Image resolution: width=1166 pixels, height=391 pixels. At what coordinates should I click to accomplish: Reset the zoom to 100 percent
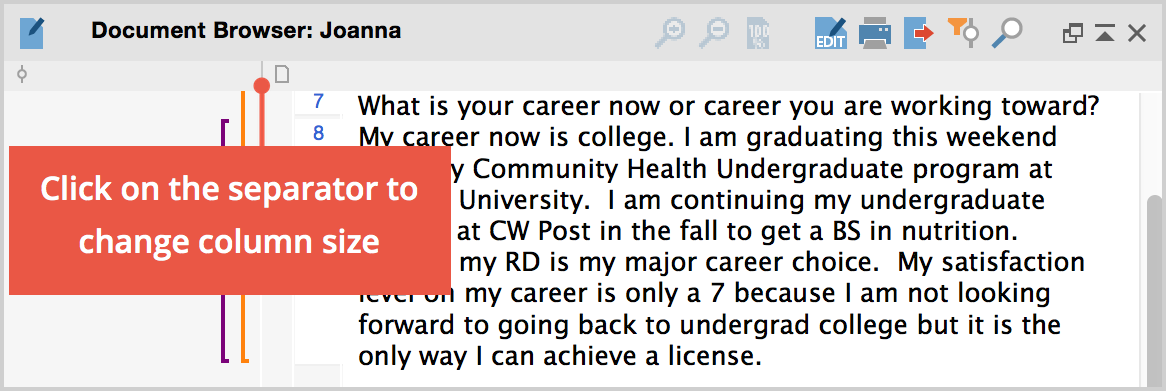(x=758, y=33)
